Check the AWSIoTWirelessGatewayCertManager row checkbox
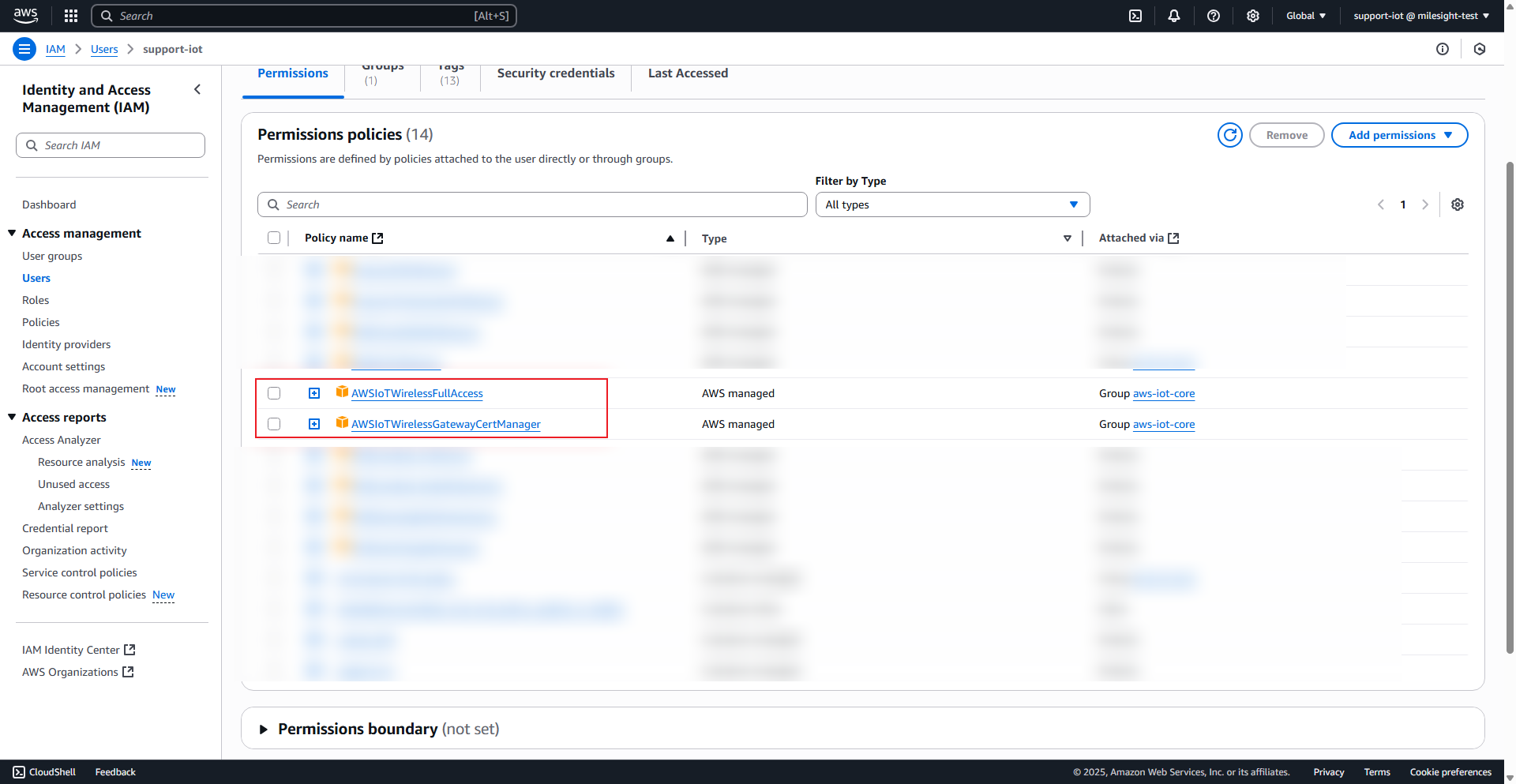This screenshot has height=784, width=1516. click(x=274, y=424)
